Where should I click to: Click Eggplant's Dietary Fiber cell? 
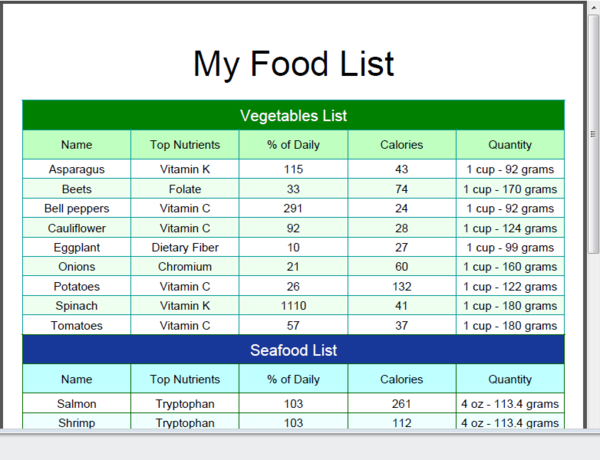(185, 248)
